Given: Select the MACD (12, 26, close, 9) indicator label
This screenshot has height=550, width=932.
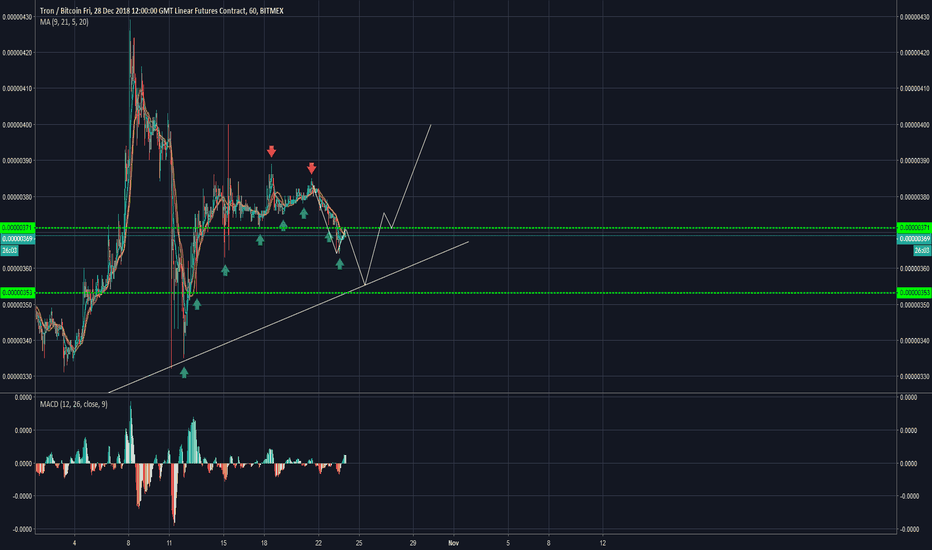Looking at the screenshot, I should pos(74,404).
